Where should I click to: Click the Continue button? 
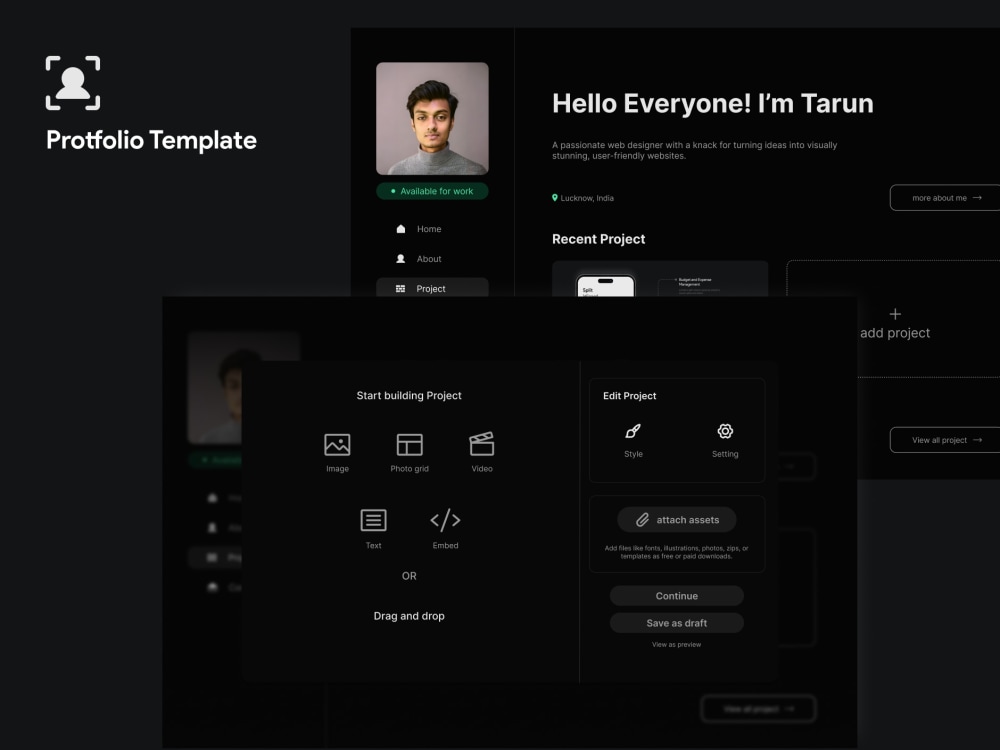[x=677, y=596]
